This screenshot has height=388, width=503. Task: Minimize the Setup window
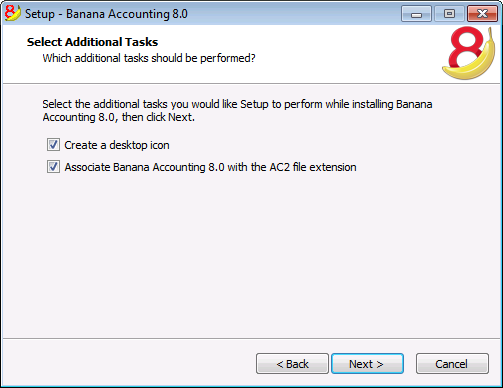click(x=416, y=14)
